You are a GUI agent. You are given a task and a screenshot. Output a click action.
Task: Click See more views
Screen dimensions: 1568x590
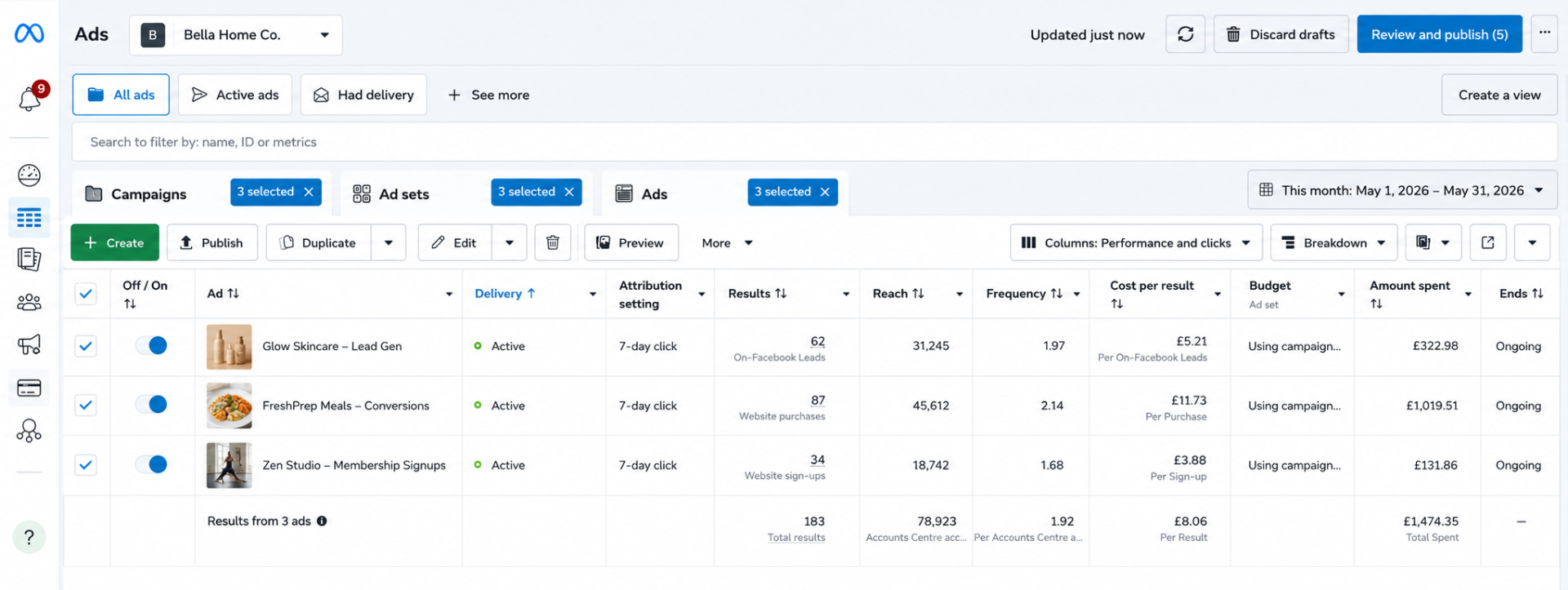(x=488, y=95)
